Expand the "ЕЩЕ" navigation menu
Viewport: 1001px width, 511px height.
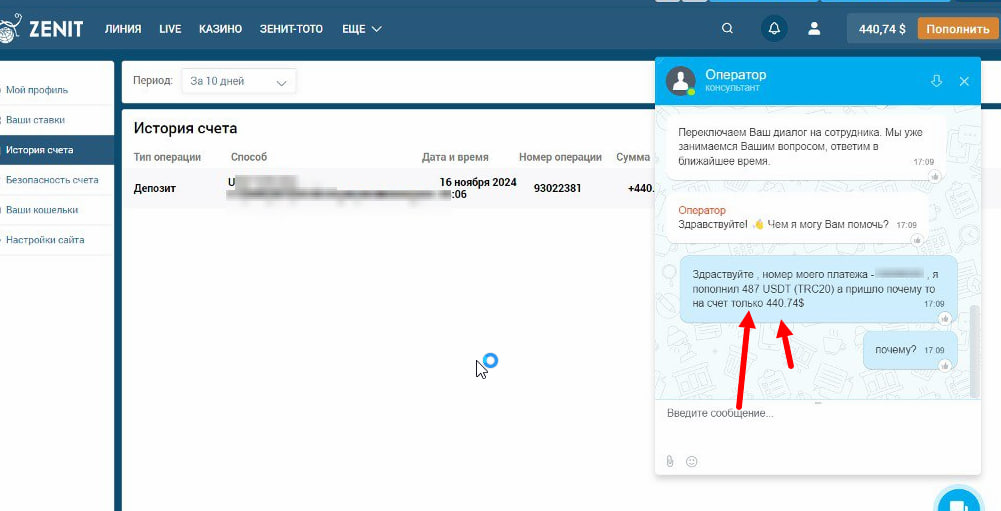[x=361, y=29]
